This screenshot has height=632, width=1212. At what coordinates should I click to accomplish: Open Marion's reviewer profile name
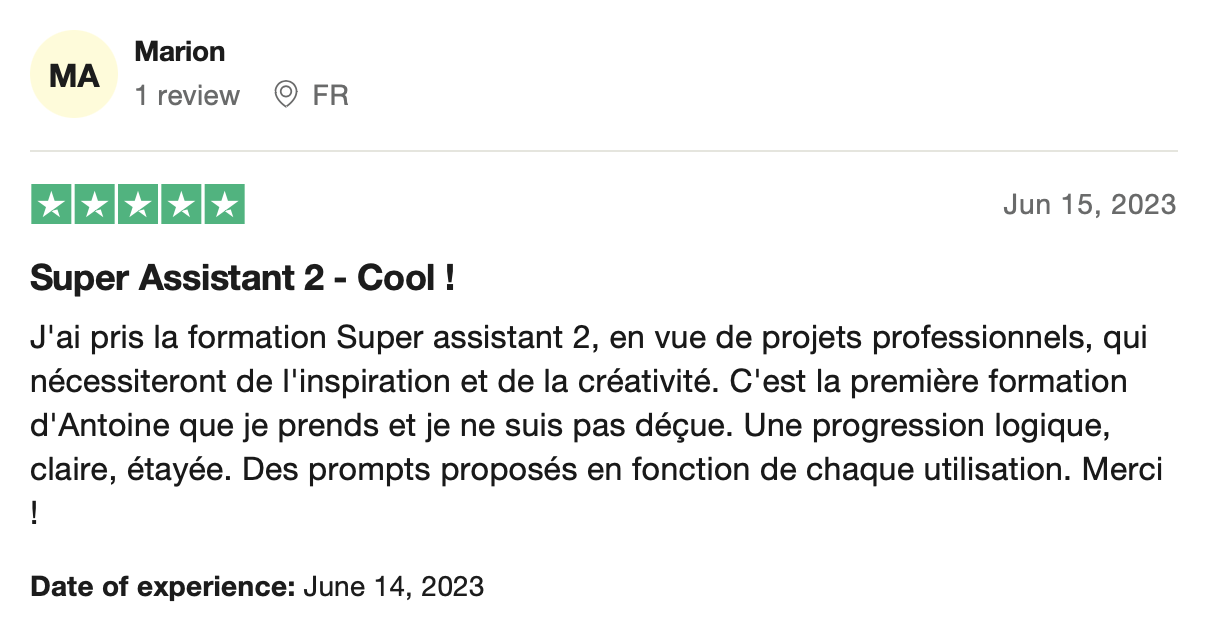coord(180,51)
